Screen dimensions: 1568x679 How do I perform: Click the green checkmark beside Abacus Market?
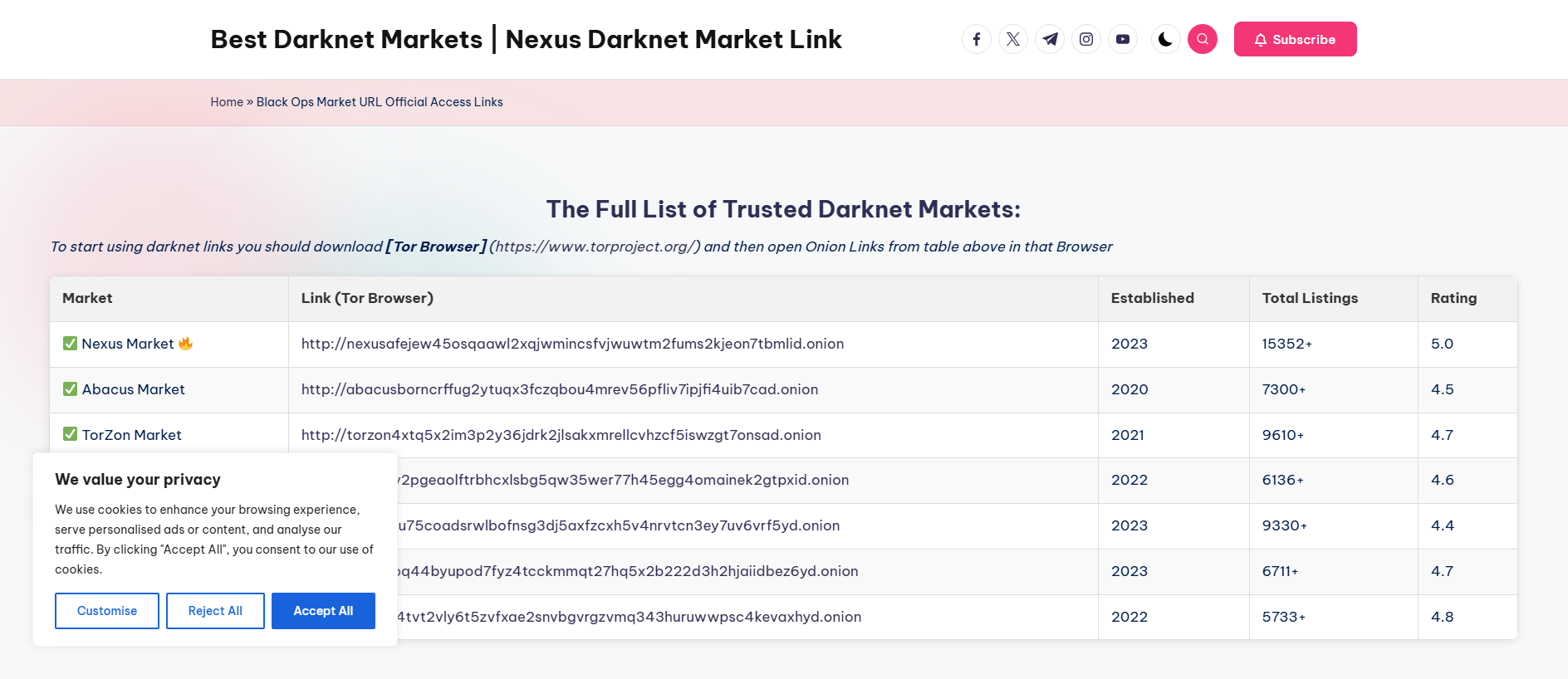pos(71,388)
